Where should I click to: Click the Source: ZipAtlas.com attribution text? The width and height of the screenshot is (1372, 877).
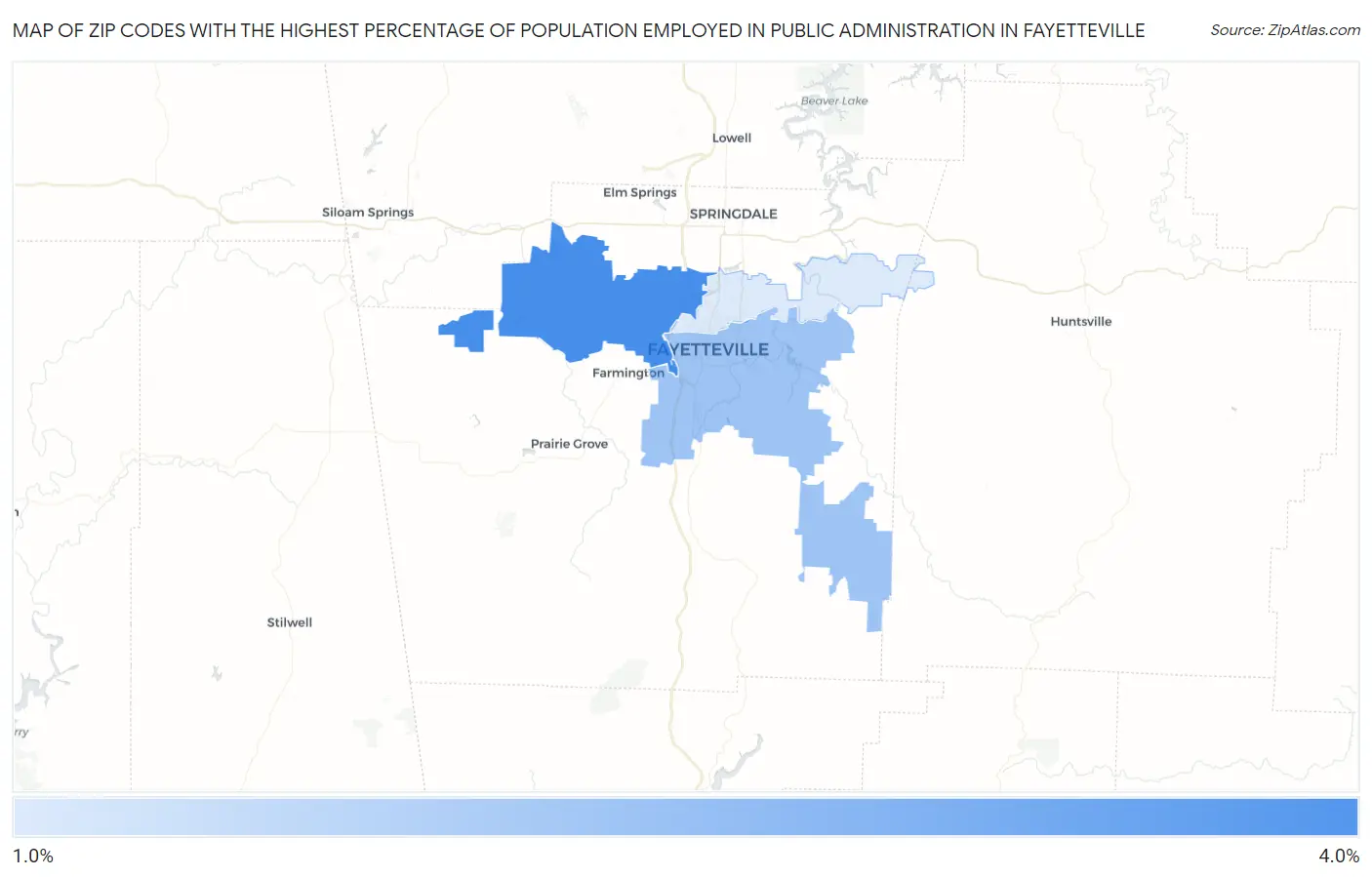click(x=1284, y=30)
